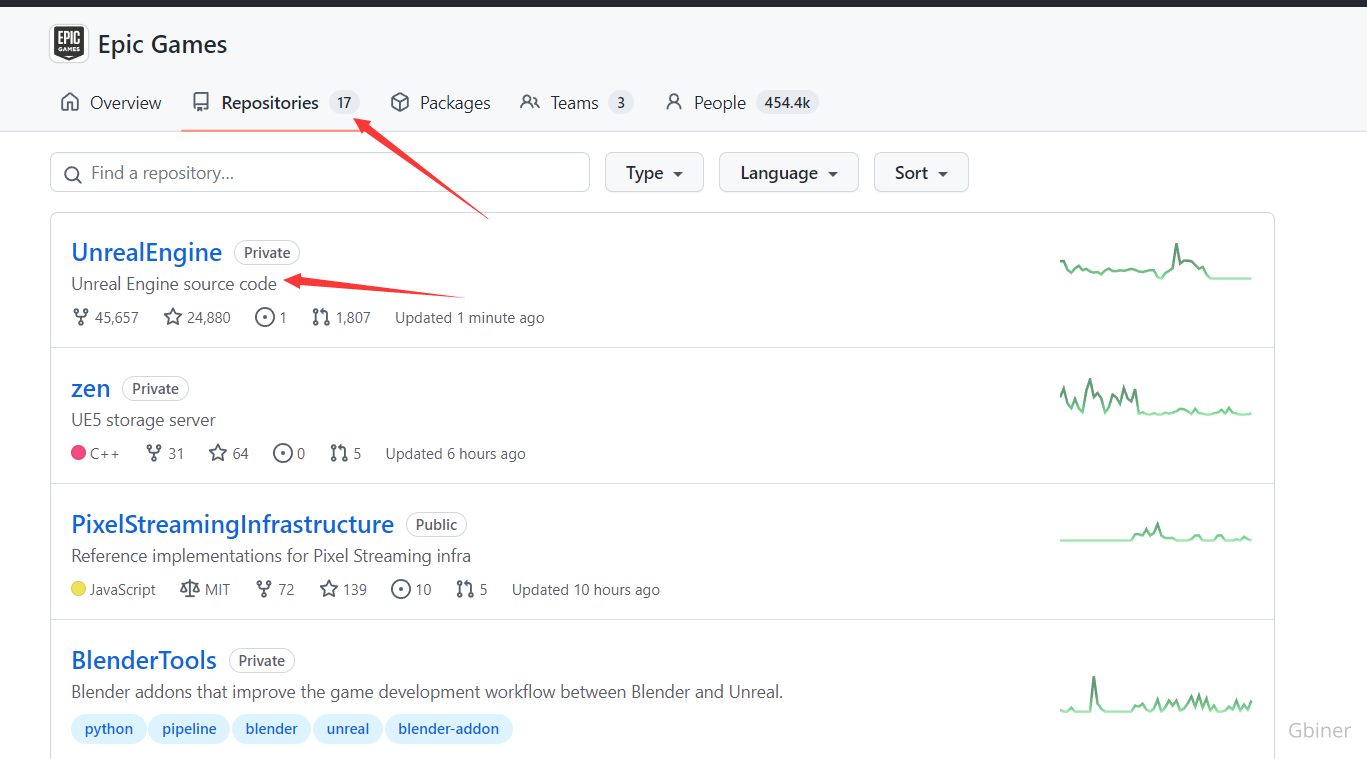Screen dimensions: 1367x759
Task: Select the blender-addon topic tag
Action: point(448,729)
